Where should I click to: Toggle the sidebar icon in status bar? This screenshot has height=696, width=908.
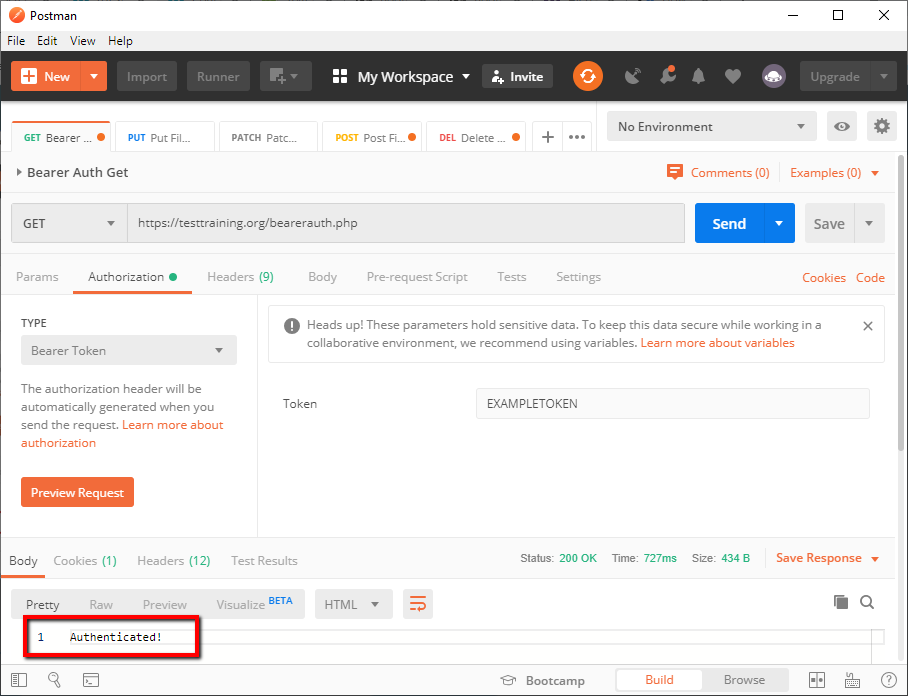pyautogui.click(x=19, y=680)
